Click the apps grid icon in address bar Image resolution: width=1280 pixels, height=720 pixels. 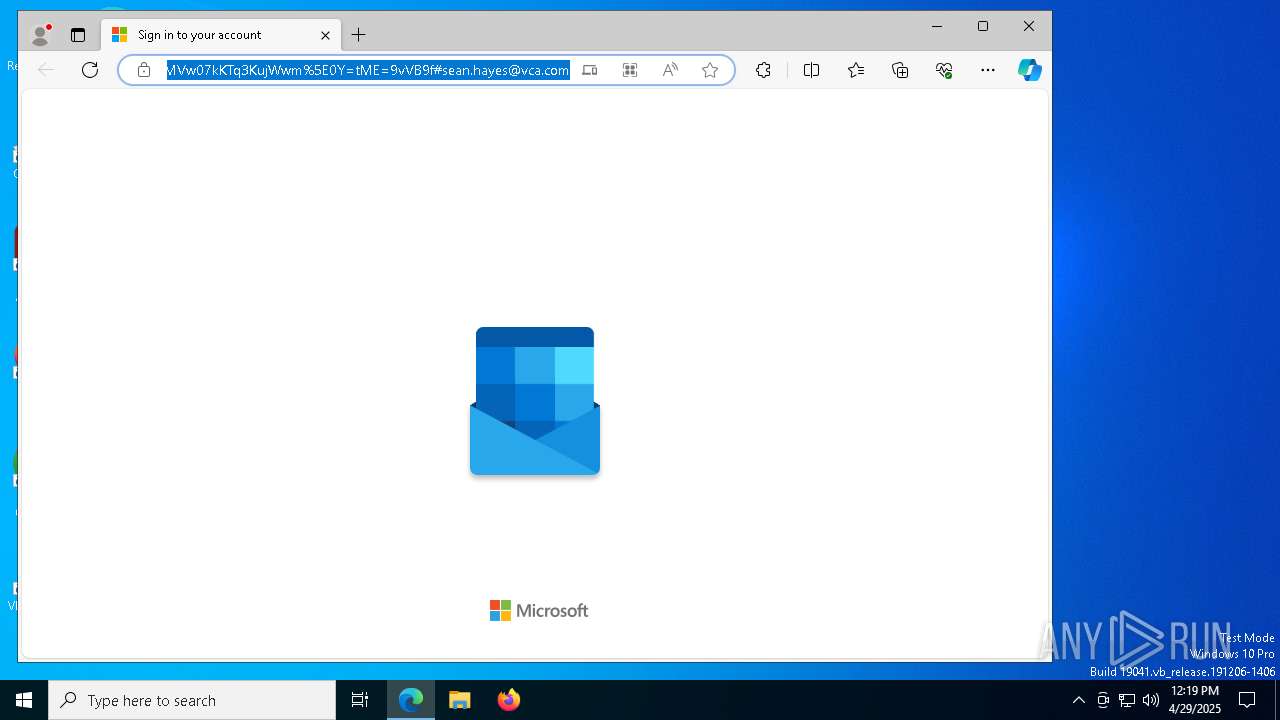(x=630, y=70)
